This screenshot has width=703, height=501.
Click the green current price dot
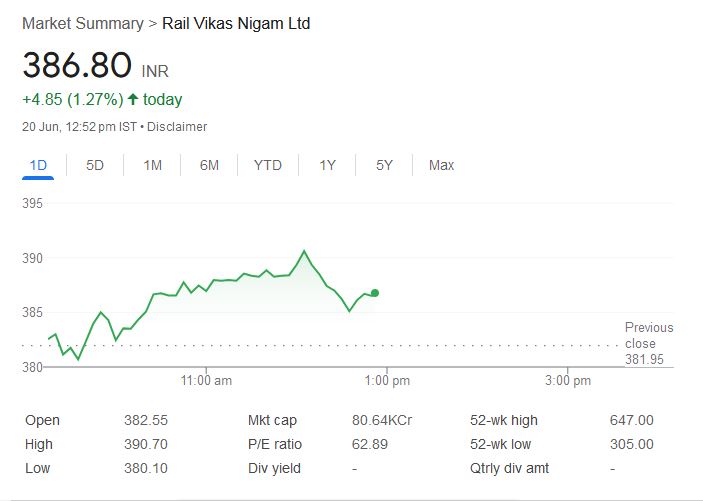pyautogui.click(x=375, y=293)
